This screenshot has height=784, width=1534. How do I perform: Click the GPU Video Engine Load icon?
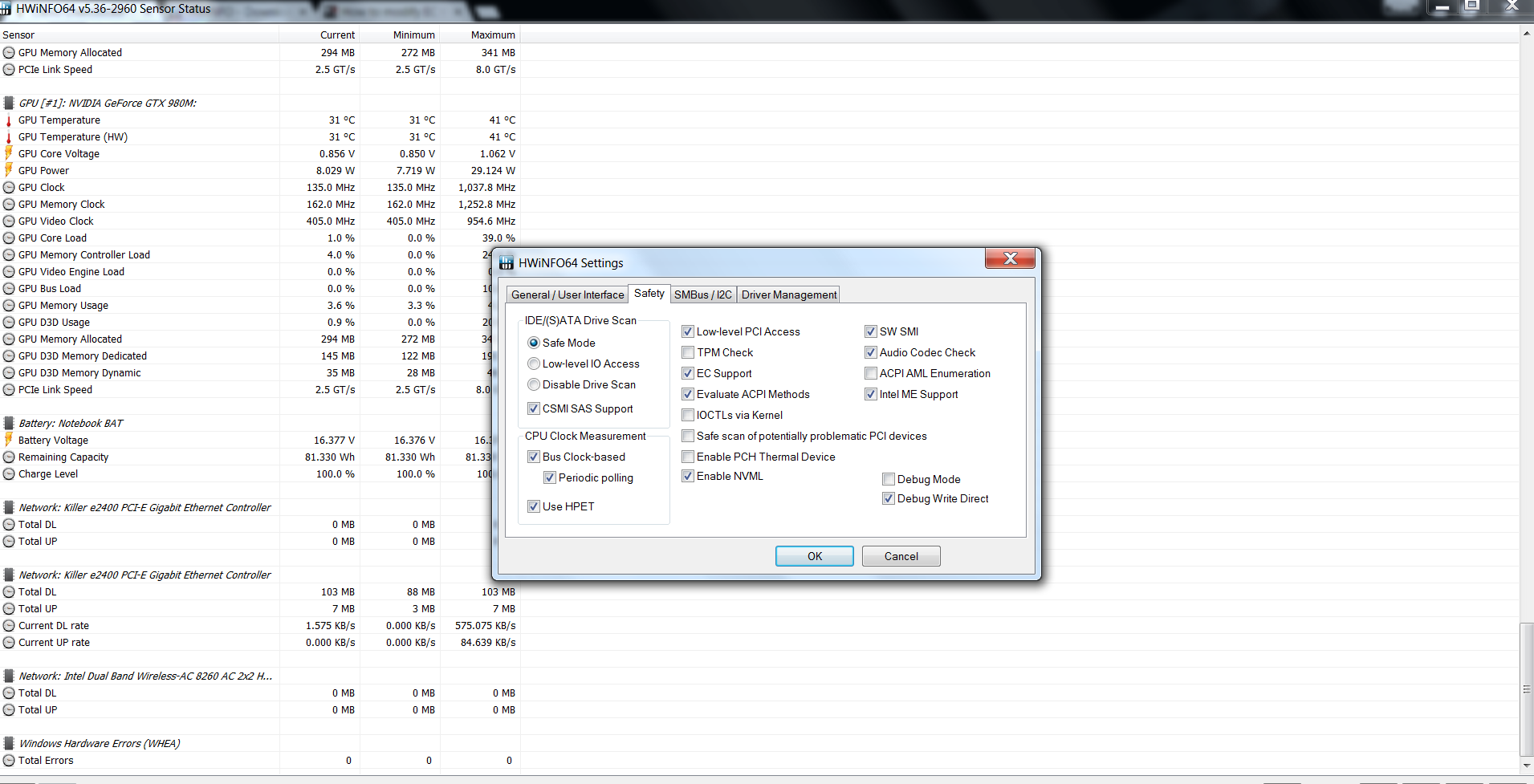(9, 272)
